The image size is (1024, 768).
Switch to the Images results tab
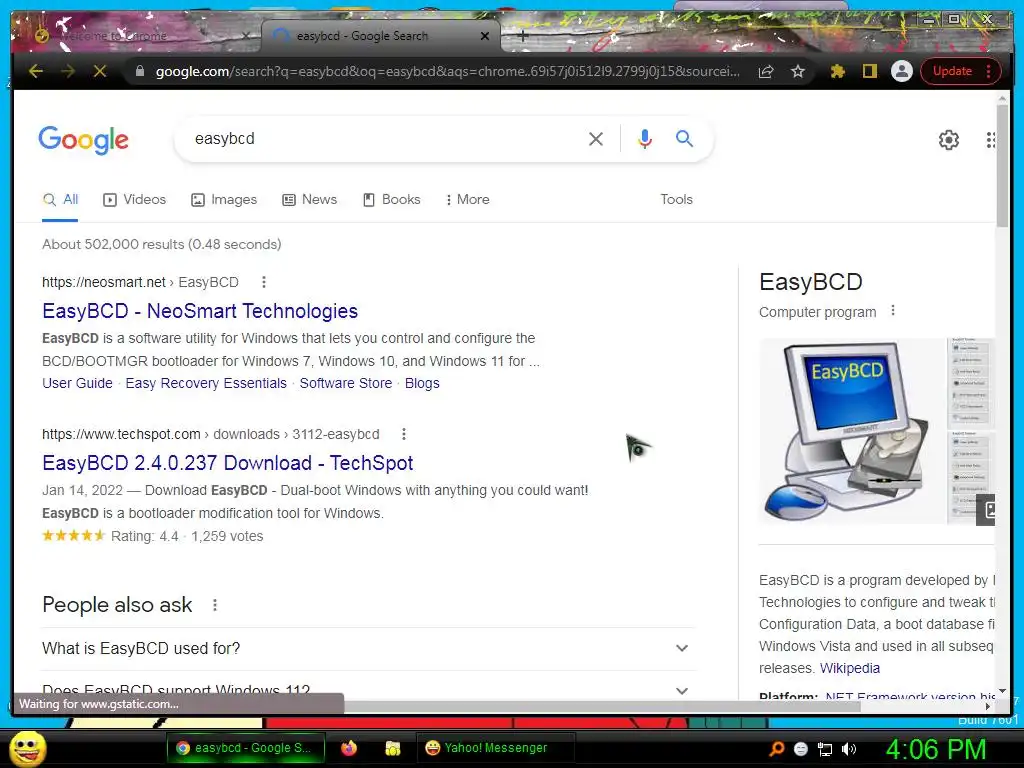coord(224,200)
